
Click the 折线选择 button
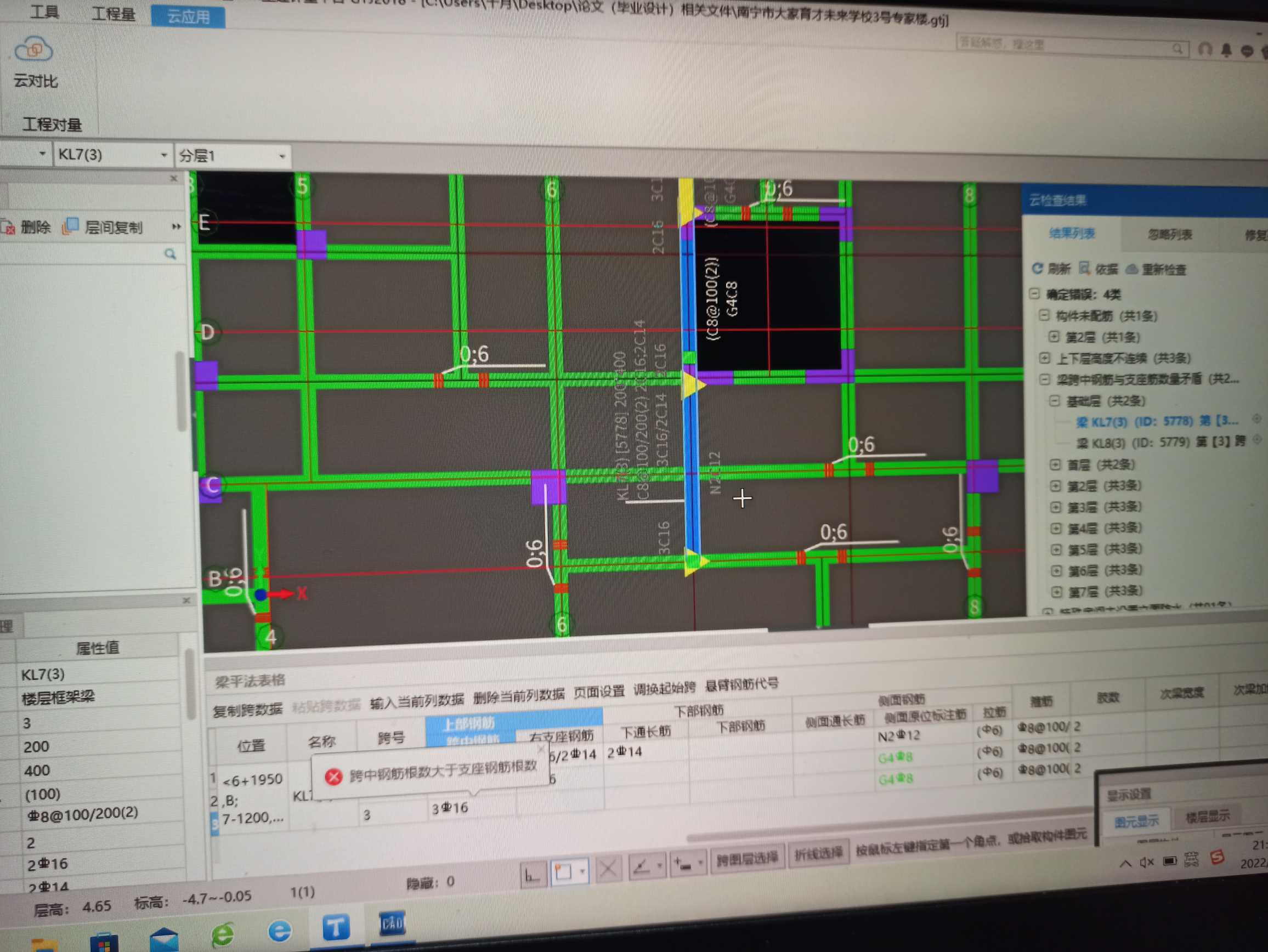pos(818,853)
